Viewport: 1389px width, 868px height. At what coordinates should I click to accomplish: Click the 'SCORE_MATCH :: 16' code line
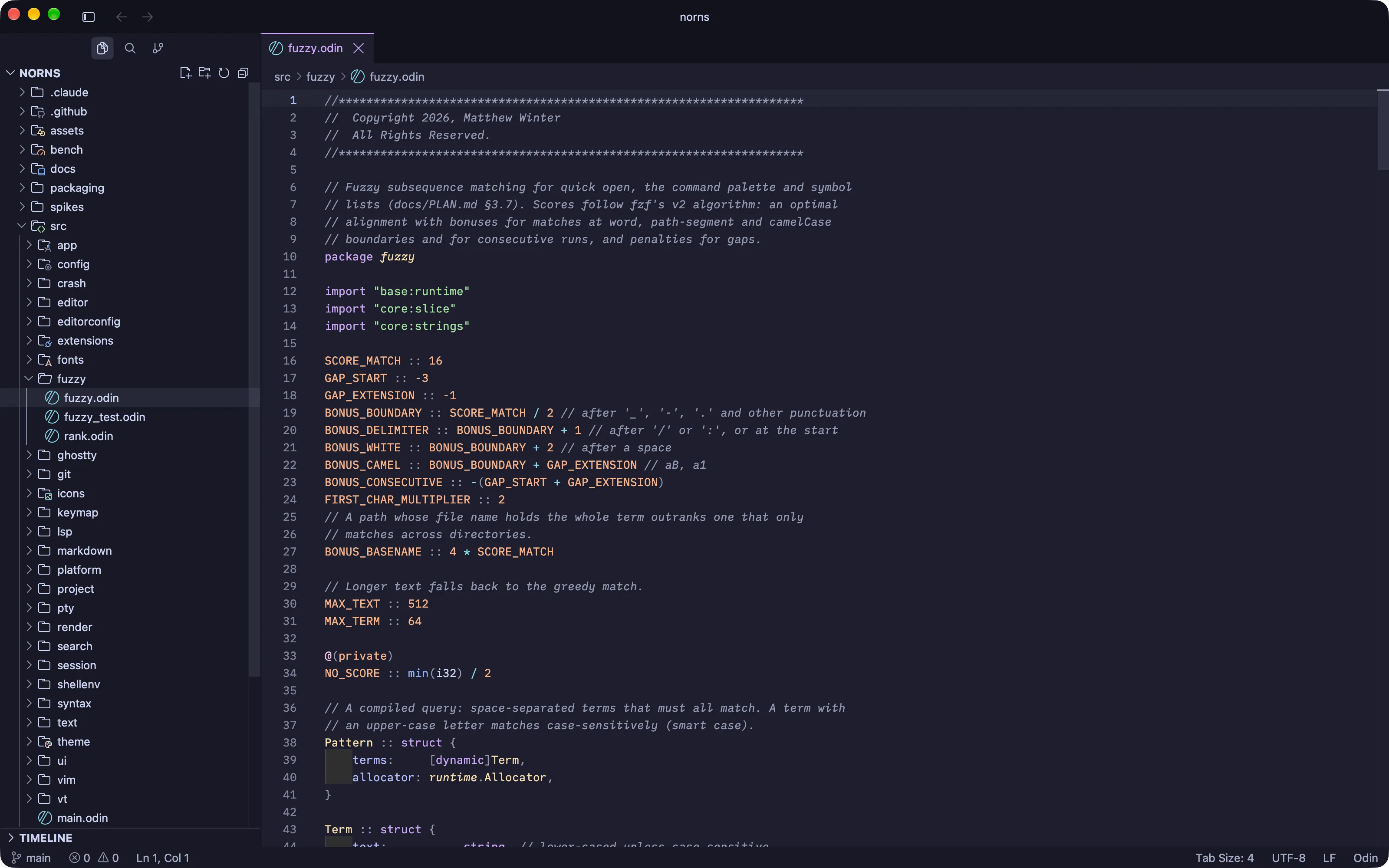point(383,361)
